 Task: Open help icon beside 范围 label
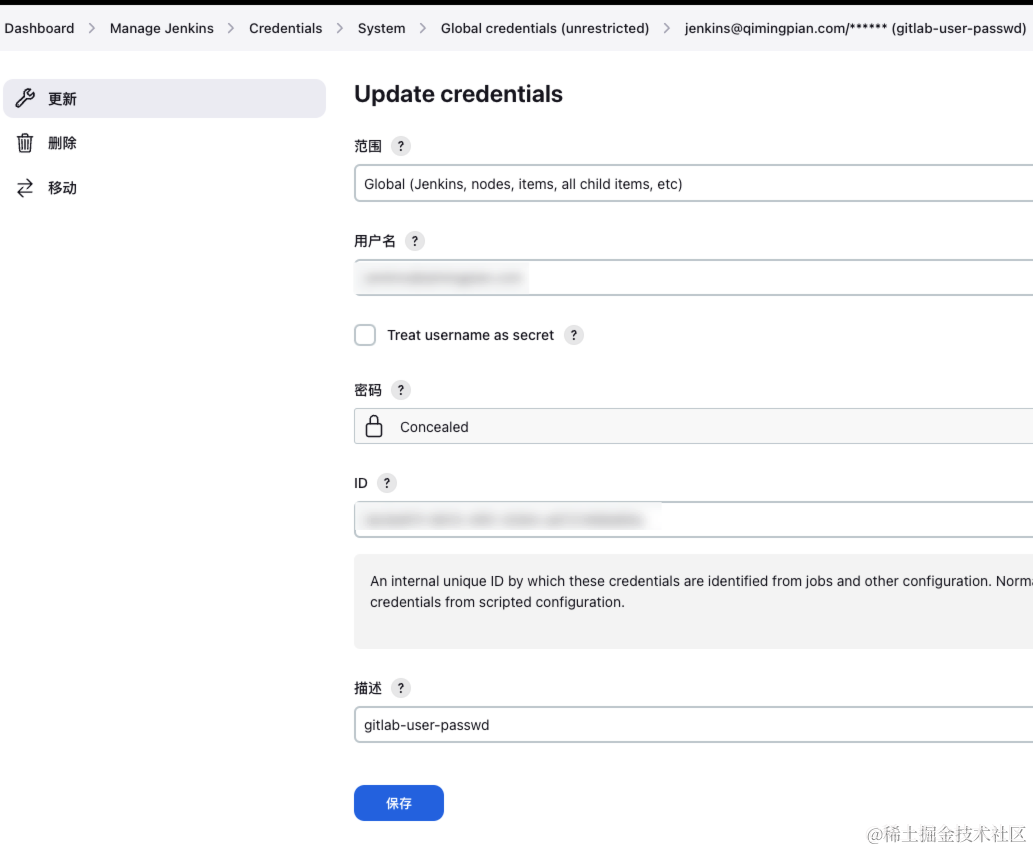coord(401,146)
